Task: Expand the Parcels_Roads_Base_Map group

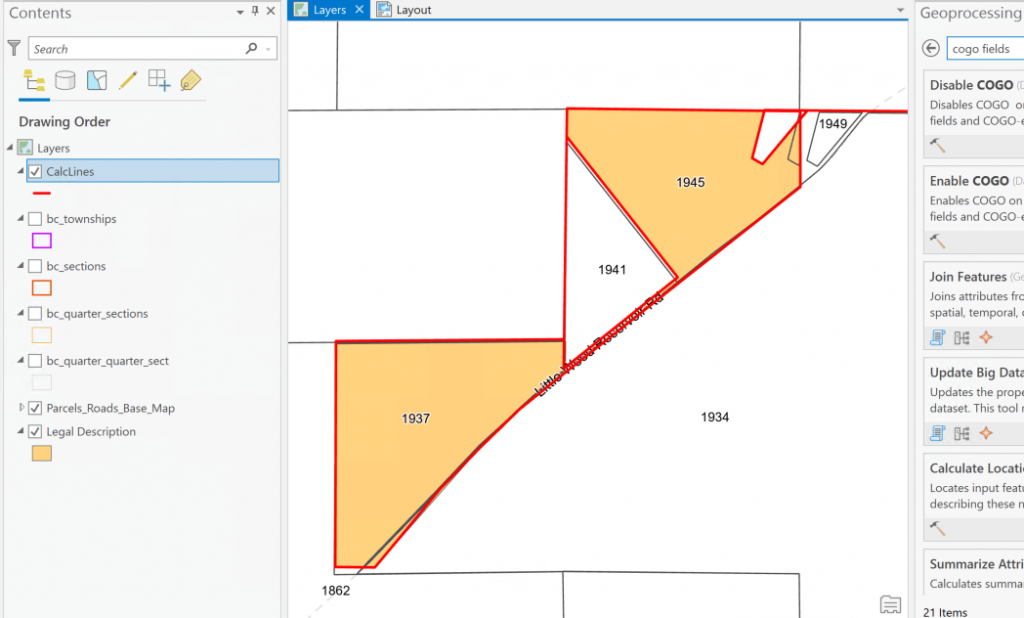Action: coord(22,408)
